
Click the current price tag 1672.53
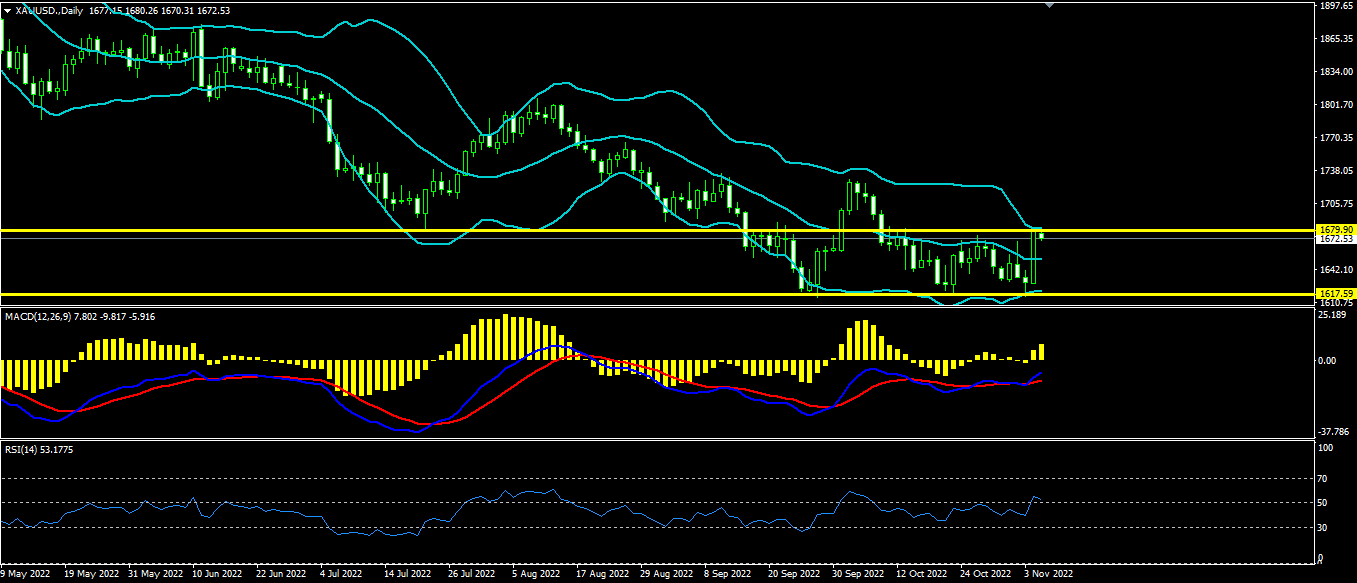(1335, 239)
